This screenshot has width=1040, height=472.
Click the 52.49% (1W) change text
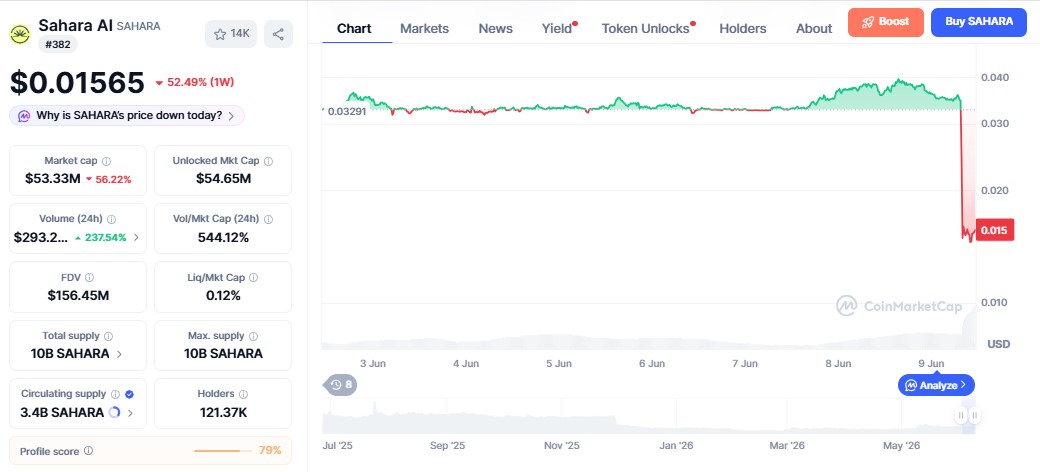[200, 82]
